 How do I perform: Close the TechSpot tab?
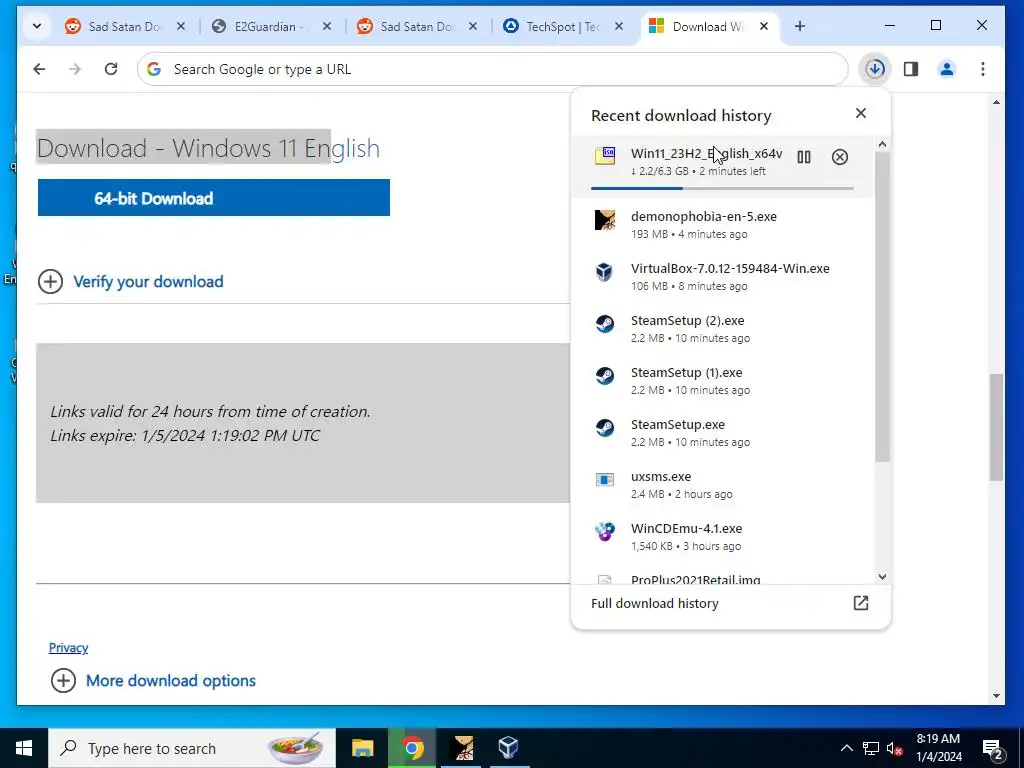point(619,26)
